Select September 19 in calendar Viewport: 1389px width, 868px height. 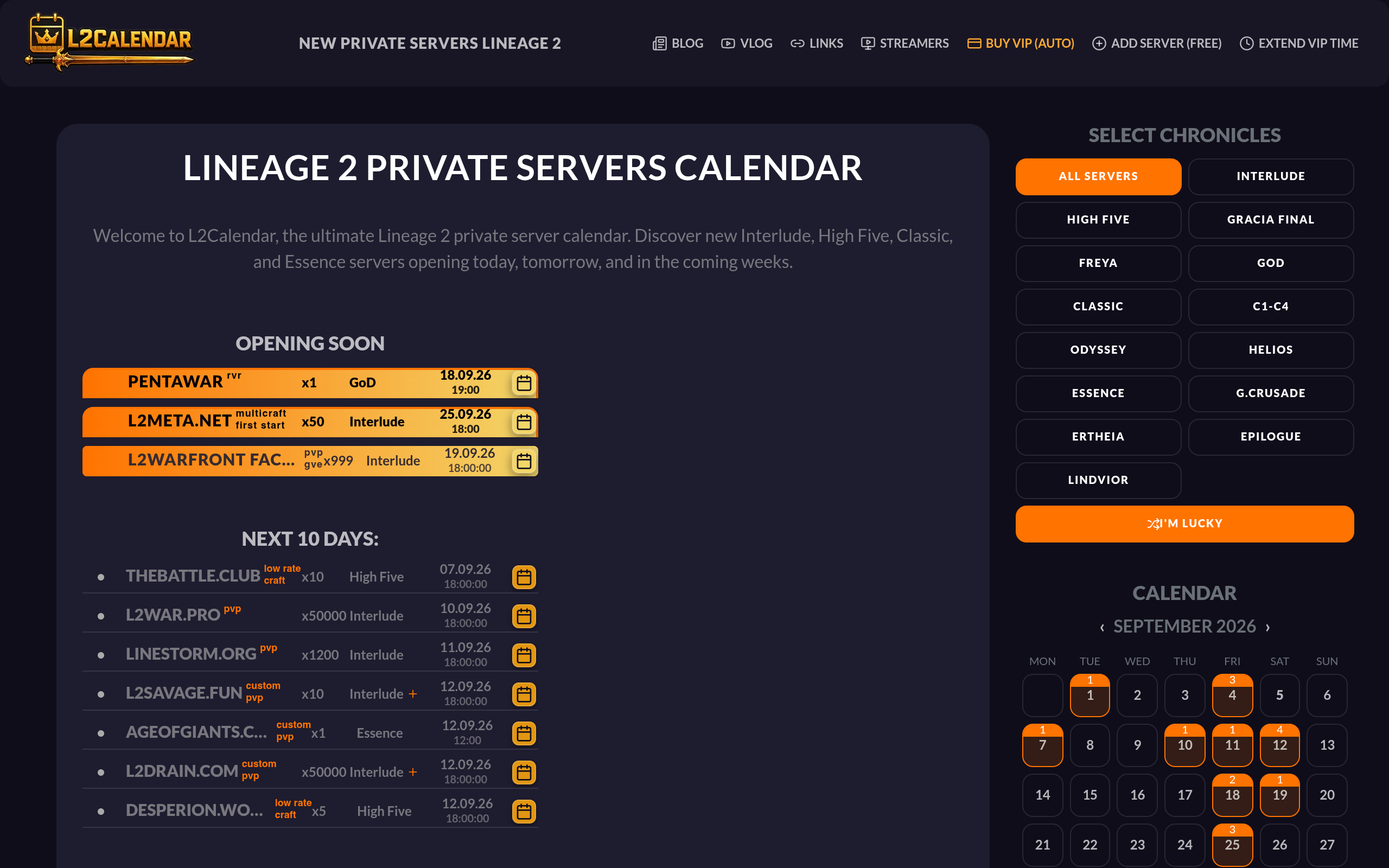tap(1279, 795)
